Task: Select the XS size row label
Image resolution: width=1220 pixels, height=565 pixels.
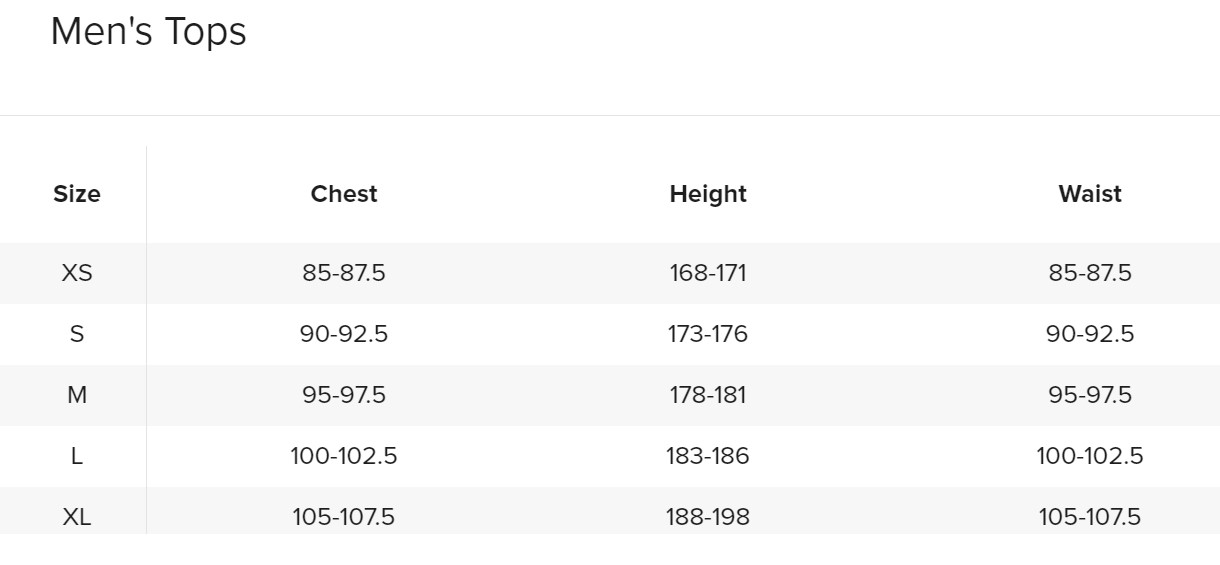Action: tap(77, 273)
